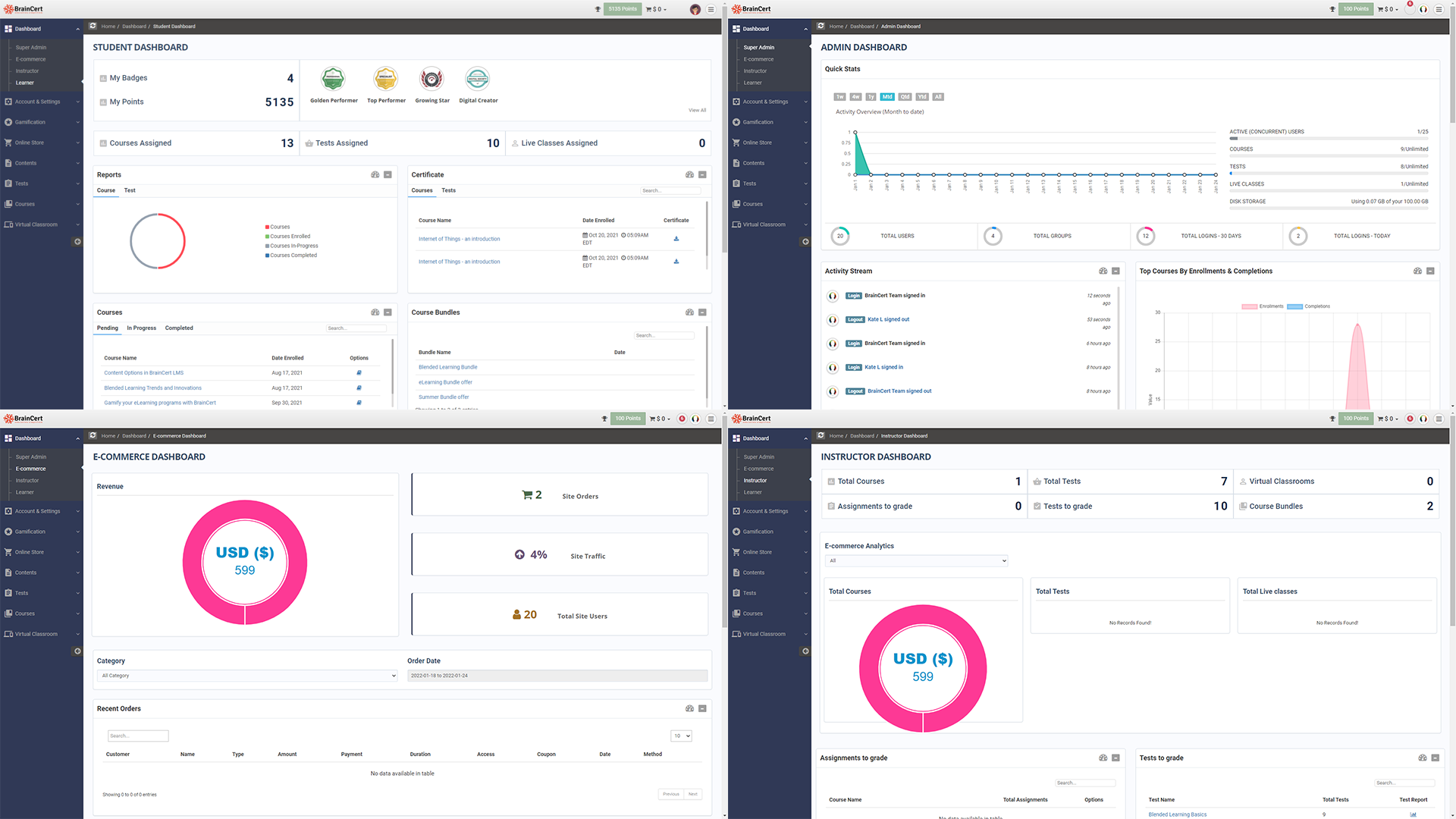Click trophy icon in Student Dashboard header

598,10
